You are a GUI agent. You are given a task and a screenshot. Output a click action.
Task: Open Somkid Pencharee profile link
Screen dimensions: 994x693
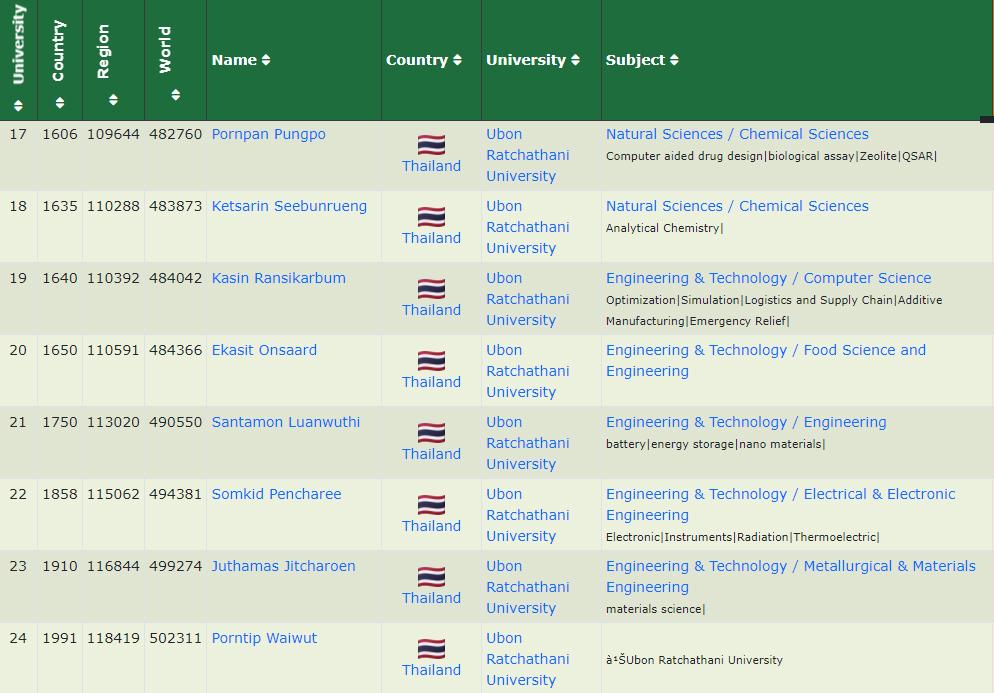click(x=276, y=494)
